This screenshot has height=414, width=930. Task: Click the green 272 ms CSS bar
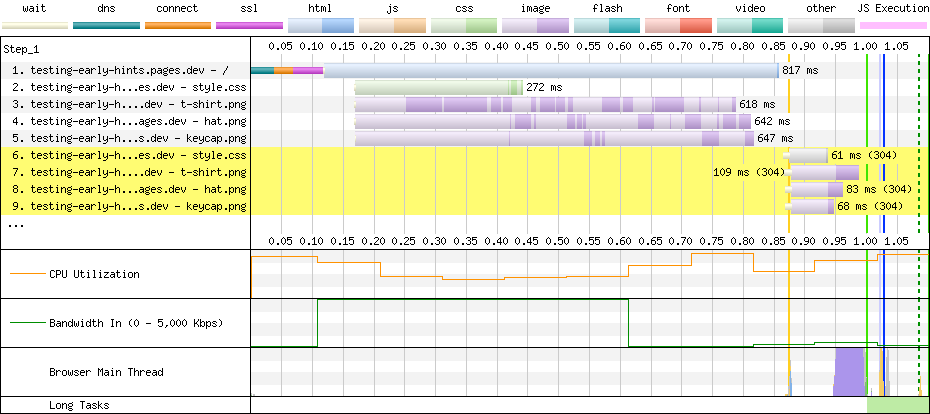(x=436, y=88)
